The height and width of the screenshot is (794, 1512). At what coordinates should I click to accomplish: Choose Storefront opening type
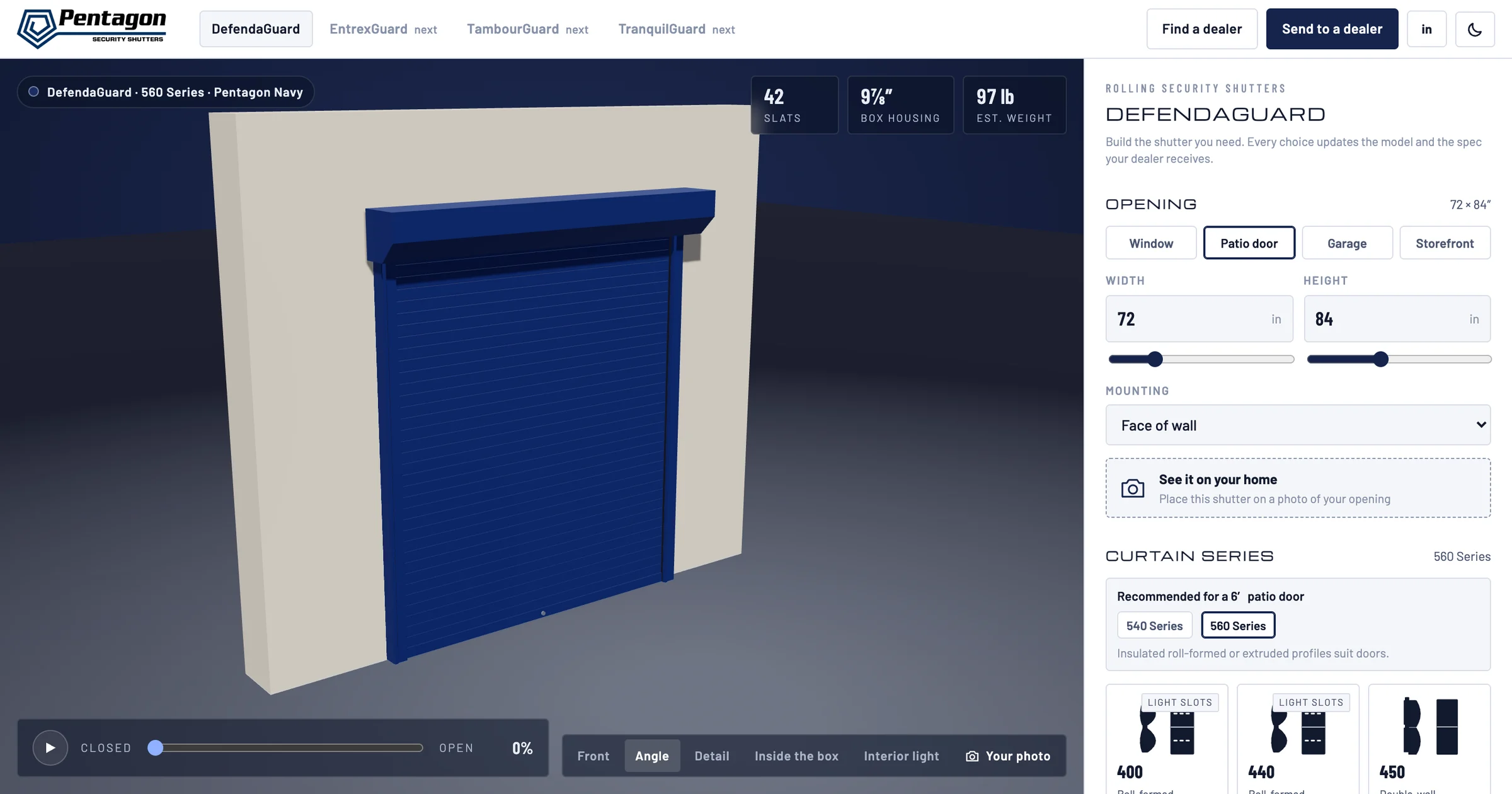pos(1445,243)
